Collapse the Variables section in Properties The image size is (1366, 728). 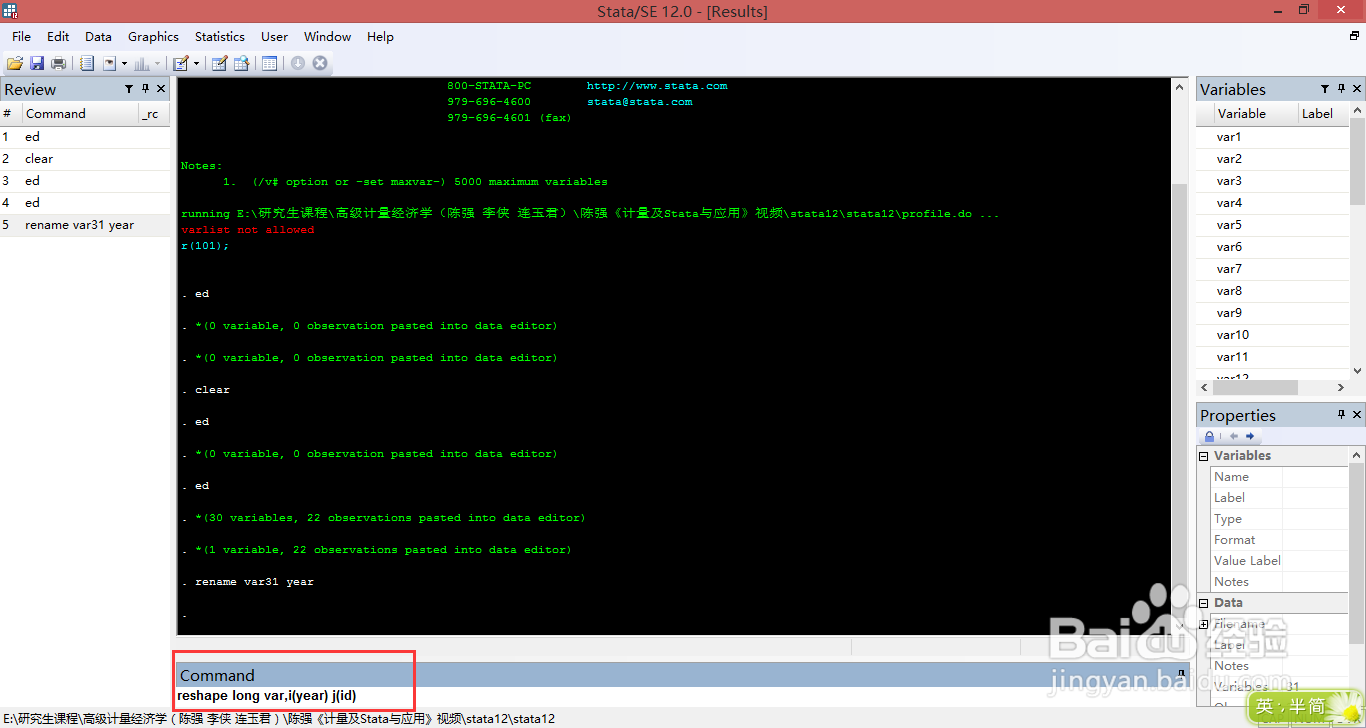[x=1204, y=456]
